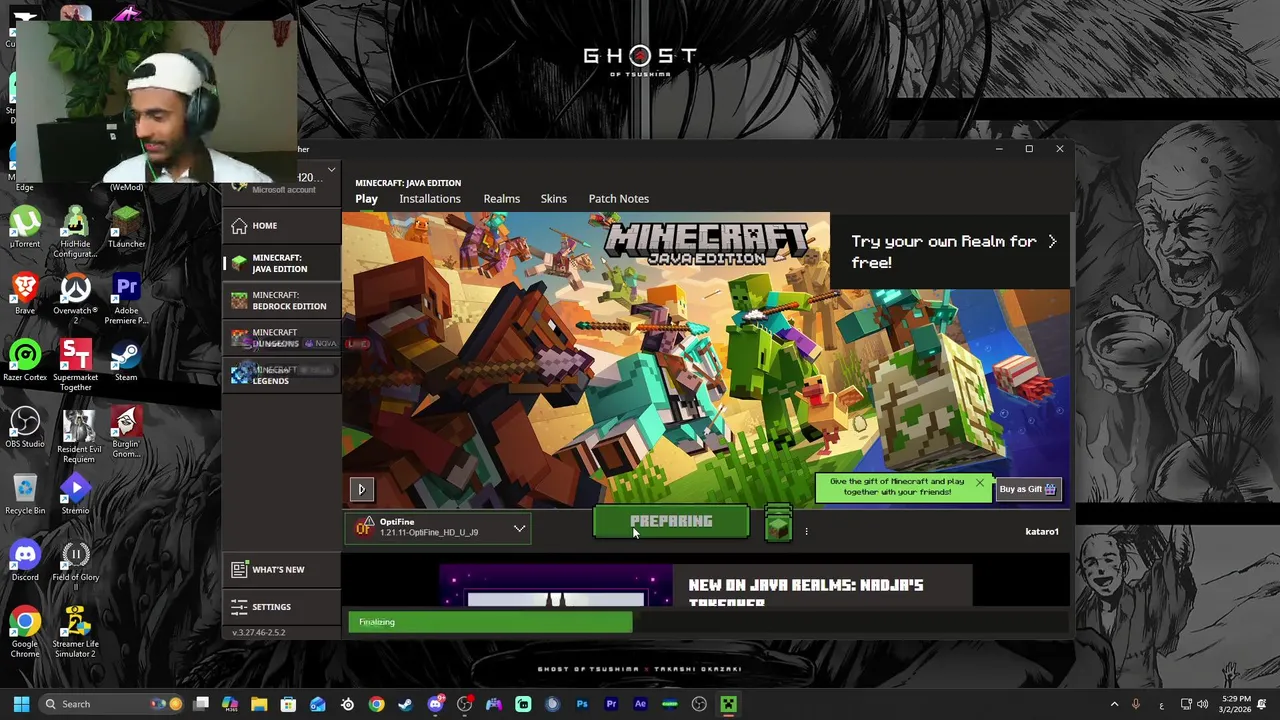1280x720 pixels.
Task: Click the volume speaker tray icon
Action: click(1202, 704)
